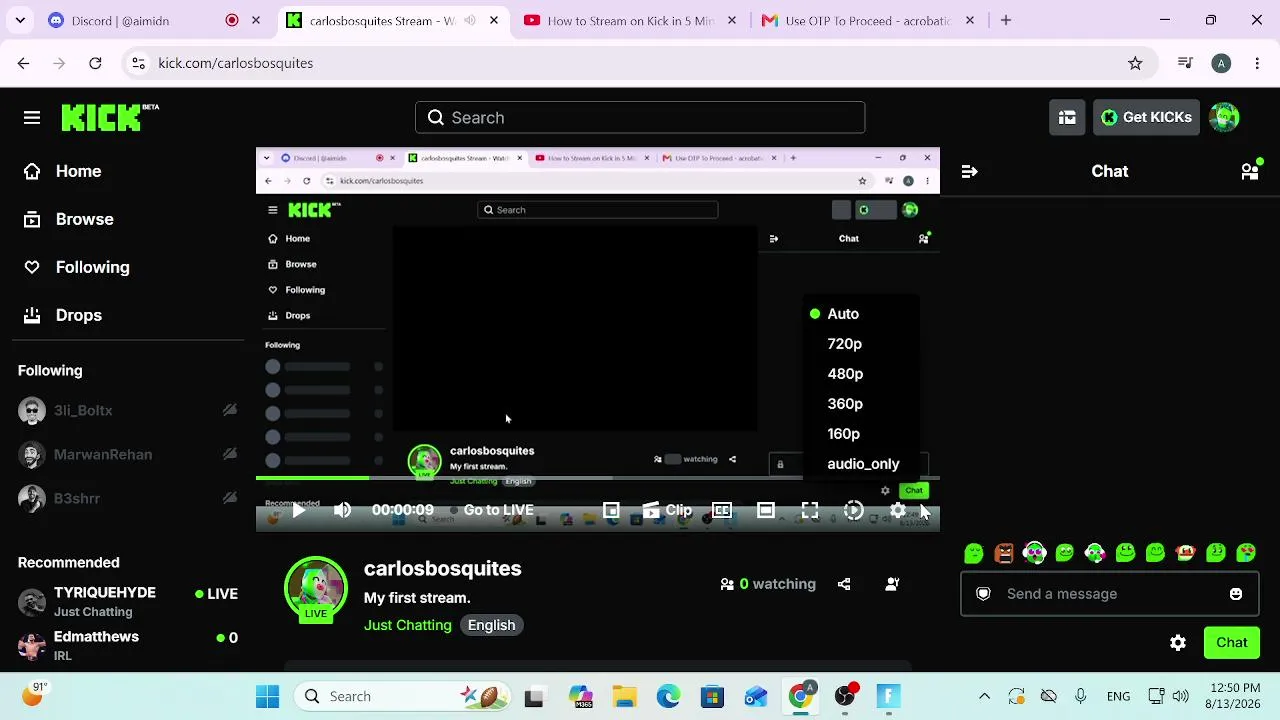Open the playback speed control icon

pos(854,510)
